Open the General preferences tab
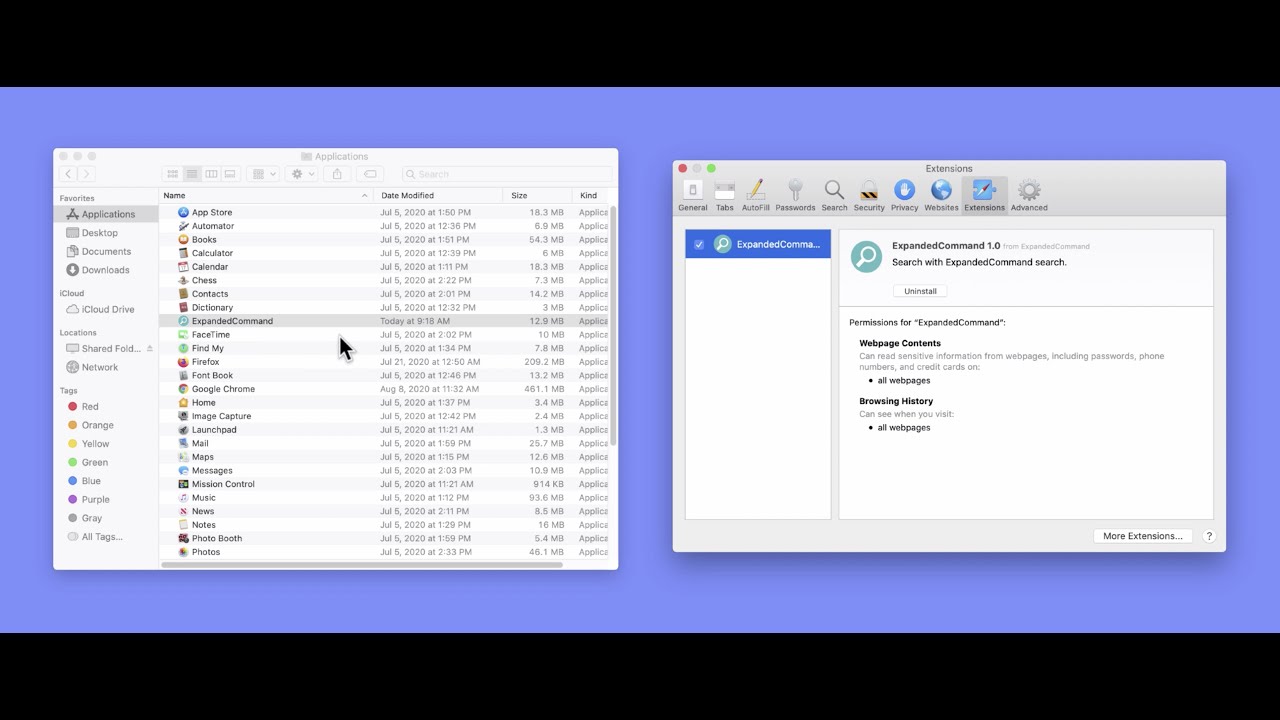Screen dimensions: 1280x720 692,196
